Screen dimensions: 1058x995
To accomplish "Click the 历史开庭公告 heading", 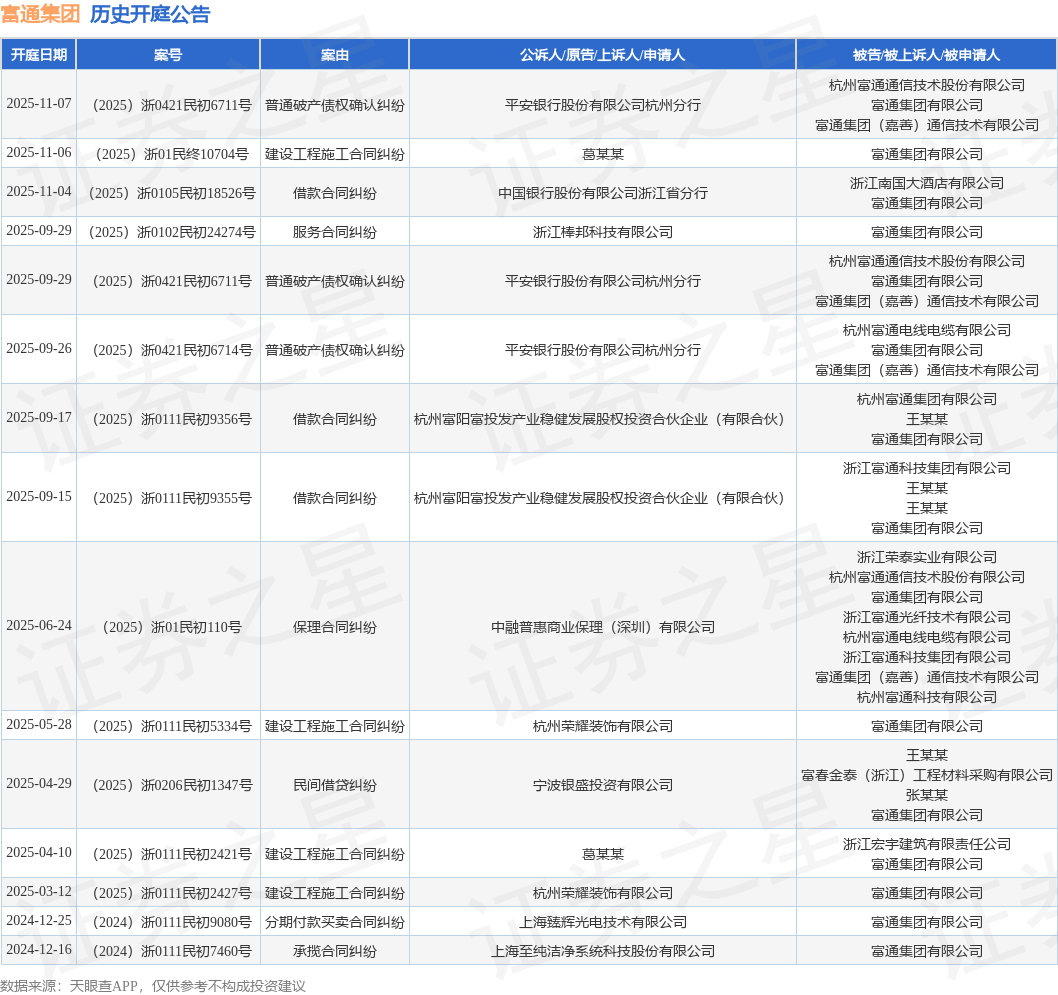I will tap(150, 13).
